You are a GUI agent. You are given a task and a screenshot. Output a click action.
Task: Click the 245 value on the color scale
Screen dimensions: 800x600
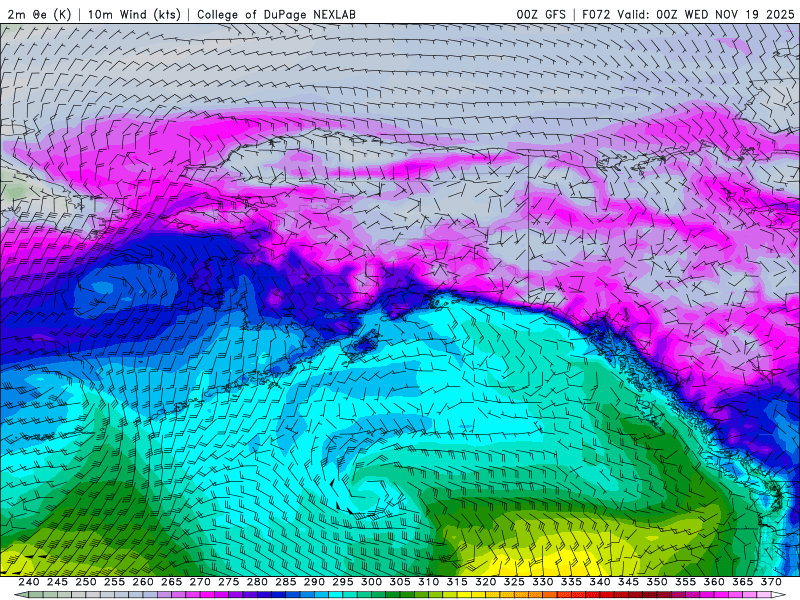[57, 582]
